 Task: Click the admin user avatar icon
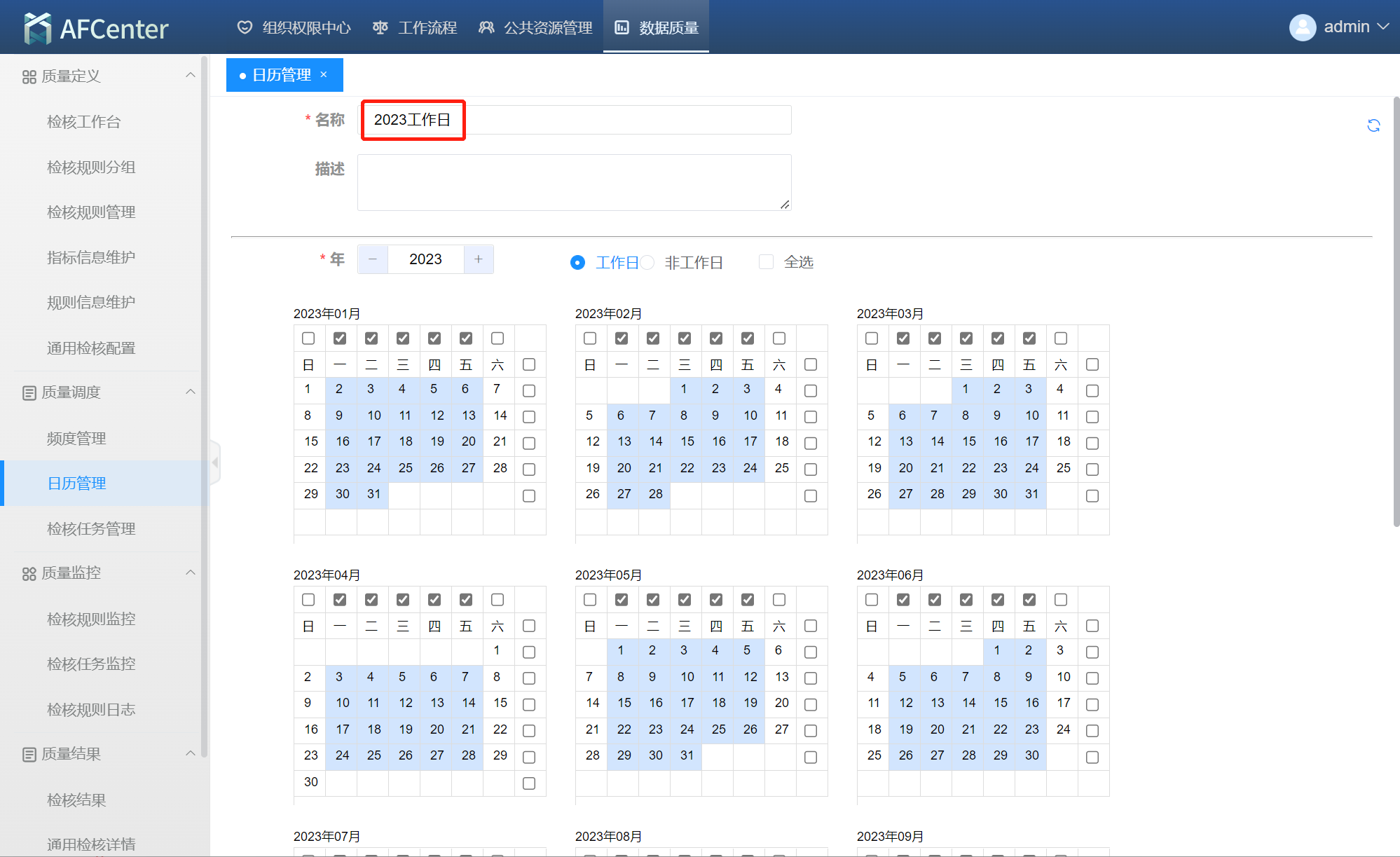coord(1302,27)
